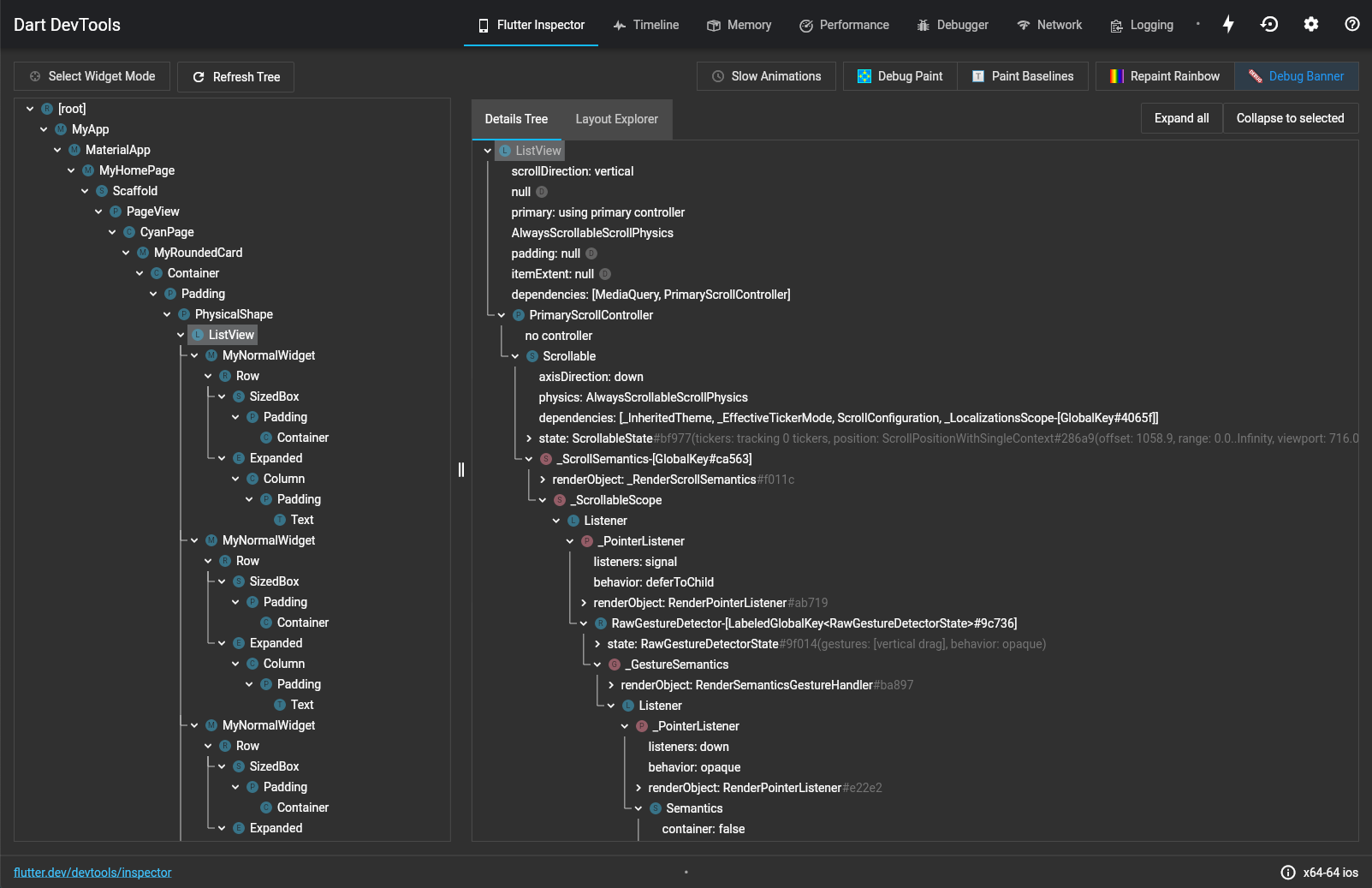Click Collapse to selected button
Screen dimensions: 1372x888
pos(1290,118)
